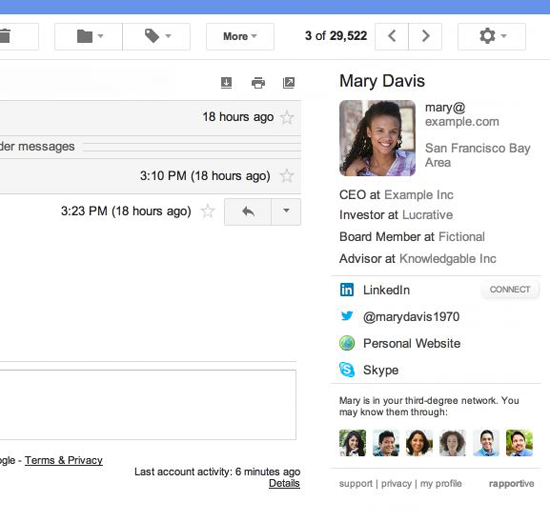This screenshot has width=550, height=522.
Task: Star the 3:10 PM message
Action: click(x=287, y=176)
